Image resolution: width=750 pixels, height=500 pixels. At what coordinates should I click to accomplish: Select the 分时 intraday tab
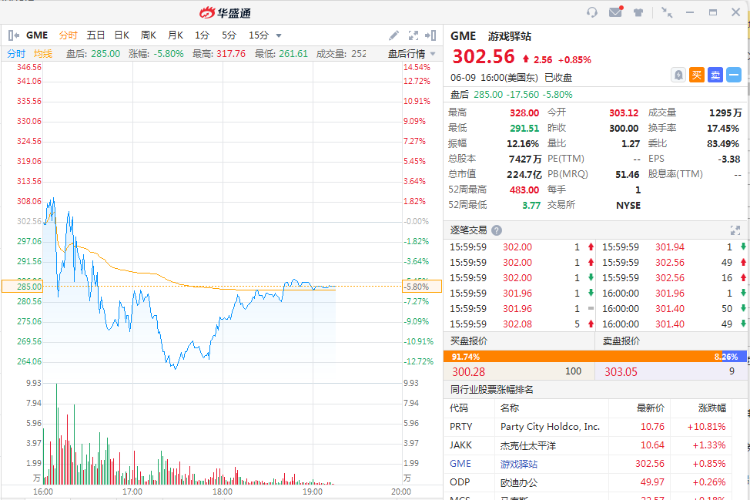point(68,35)
